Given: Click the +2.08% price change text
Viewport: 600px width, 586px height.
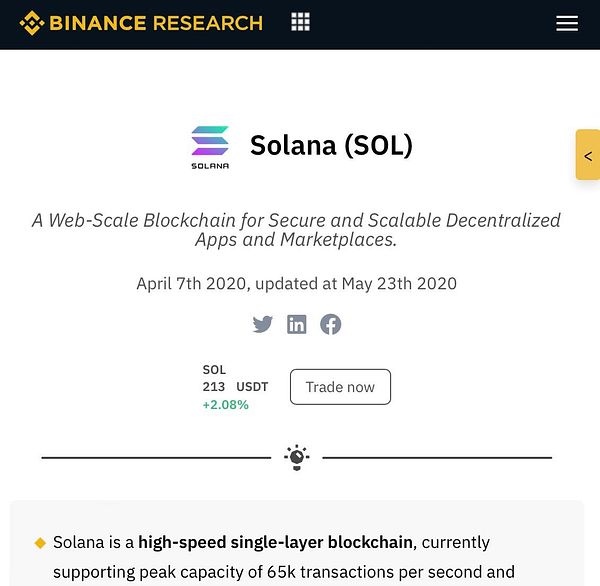Looking at the screenshot, I should click(226, 405).
